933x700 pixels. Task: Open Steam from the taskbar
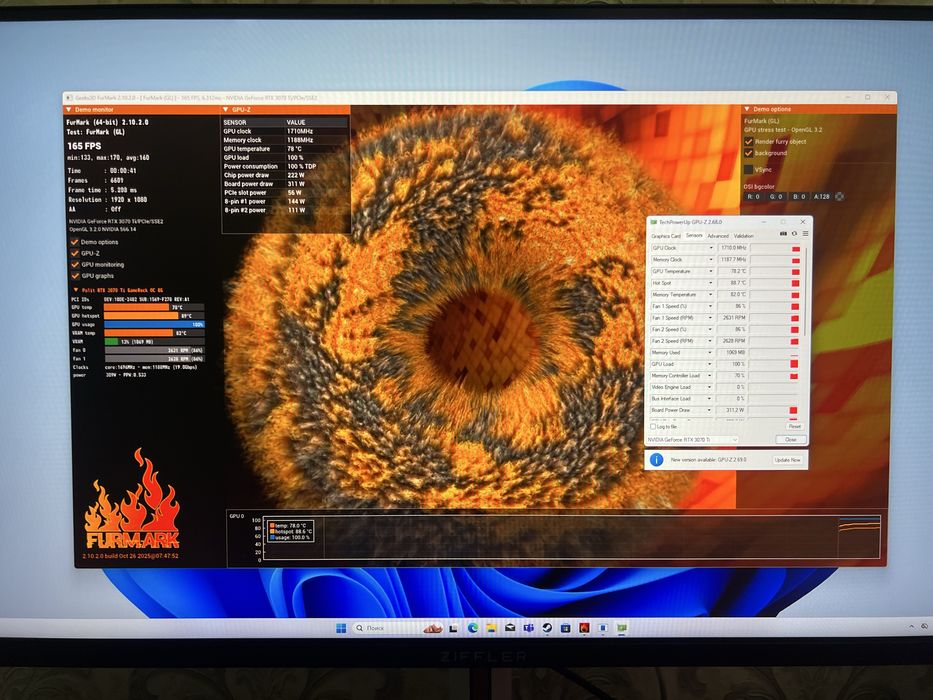point(547,628)
